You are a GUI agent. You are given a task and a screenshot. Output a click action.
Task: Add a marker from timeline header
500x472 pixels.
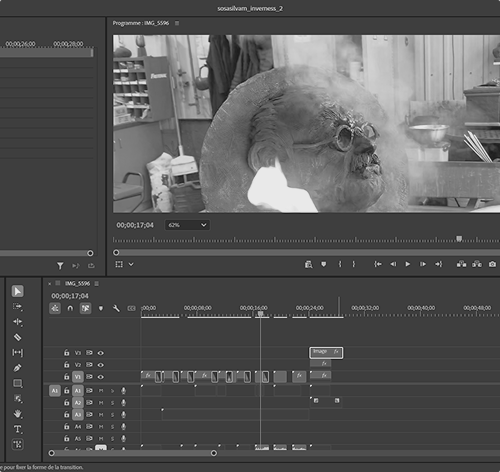[101, 308]
